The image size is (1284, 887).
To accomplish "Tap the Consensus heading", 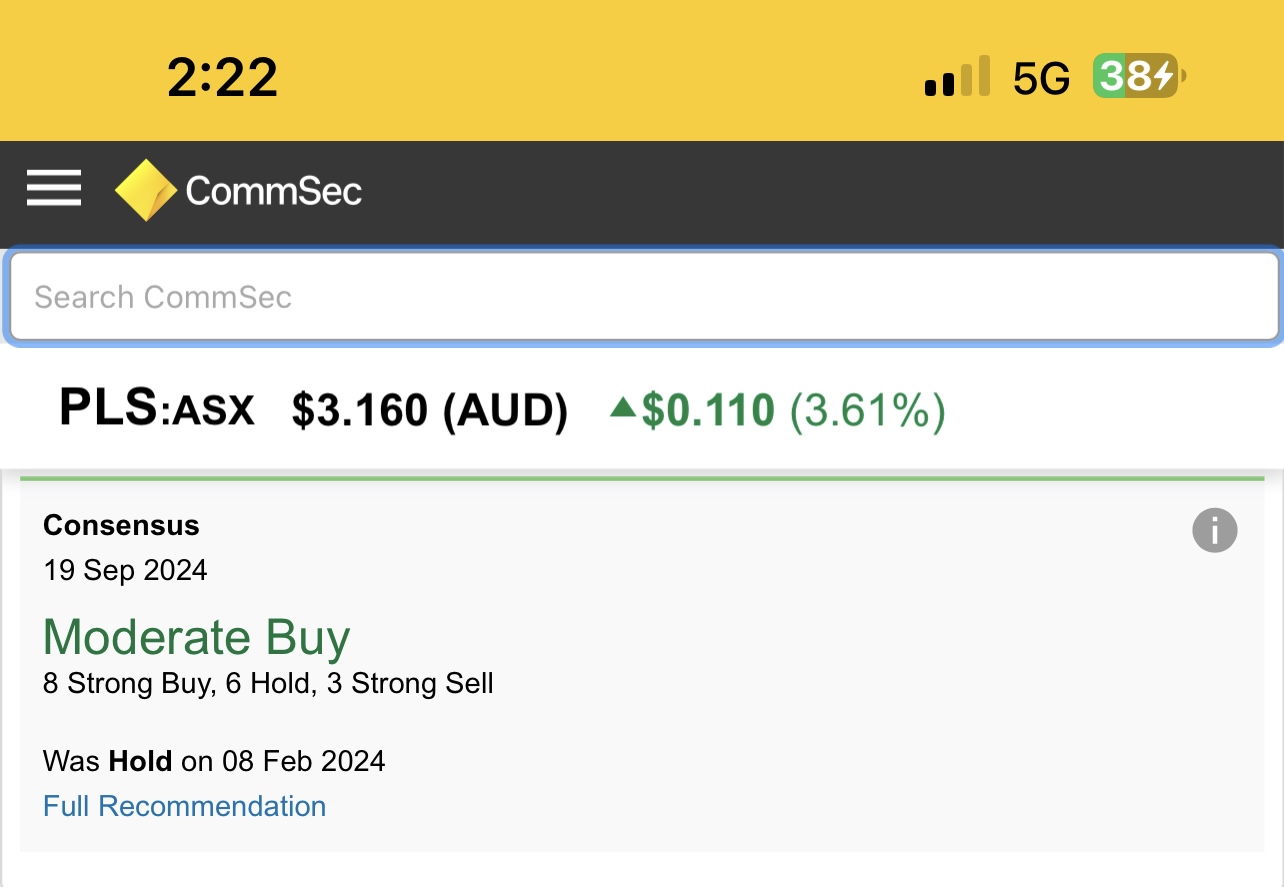I will click(121, 525).
